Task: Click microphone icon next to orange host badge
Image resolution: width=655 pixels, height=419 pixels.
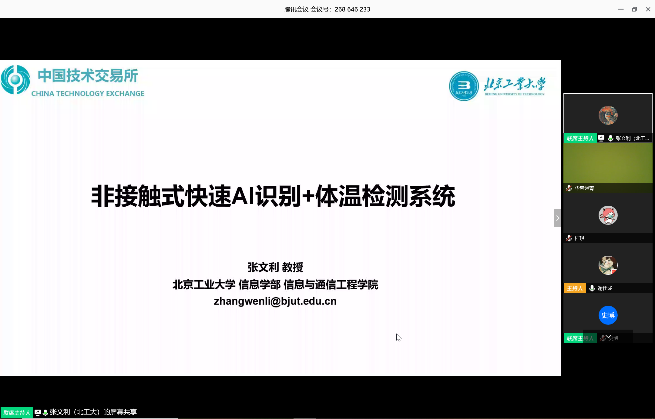Action: pyautogui.click(x=592, y=288)
